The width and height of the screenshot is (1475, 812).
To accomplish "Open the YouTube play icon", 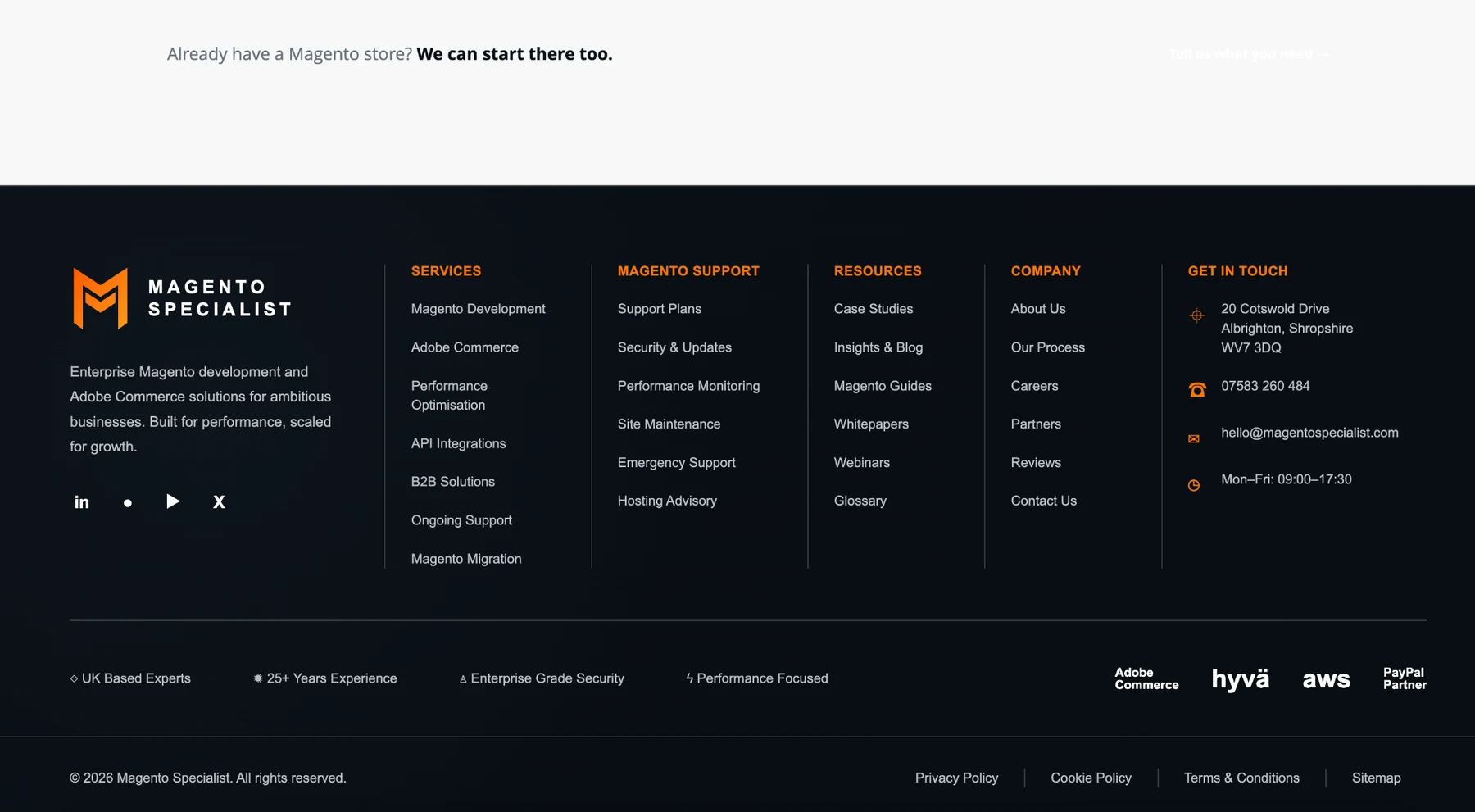I will pyautogui.click(x=173, y=501).
